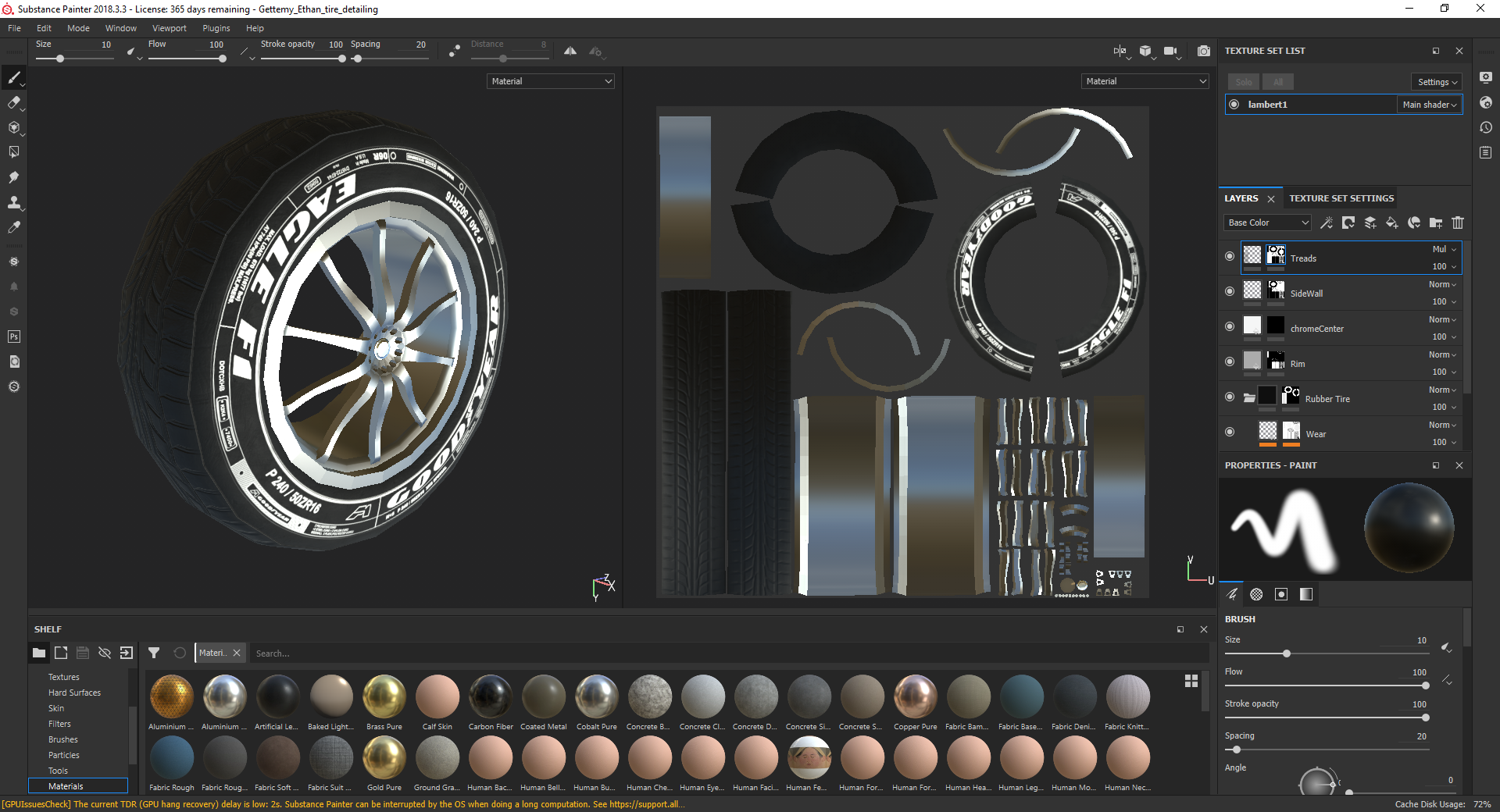Create a new layer folder

[1436, 223]
